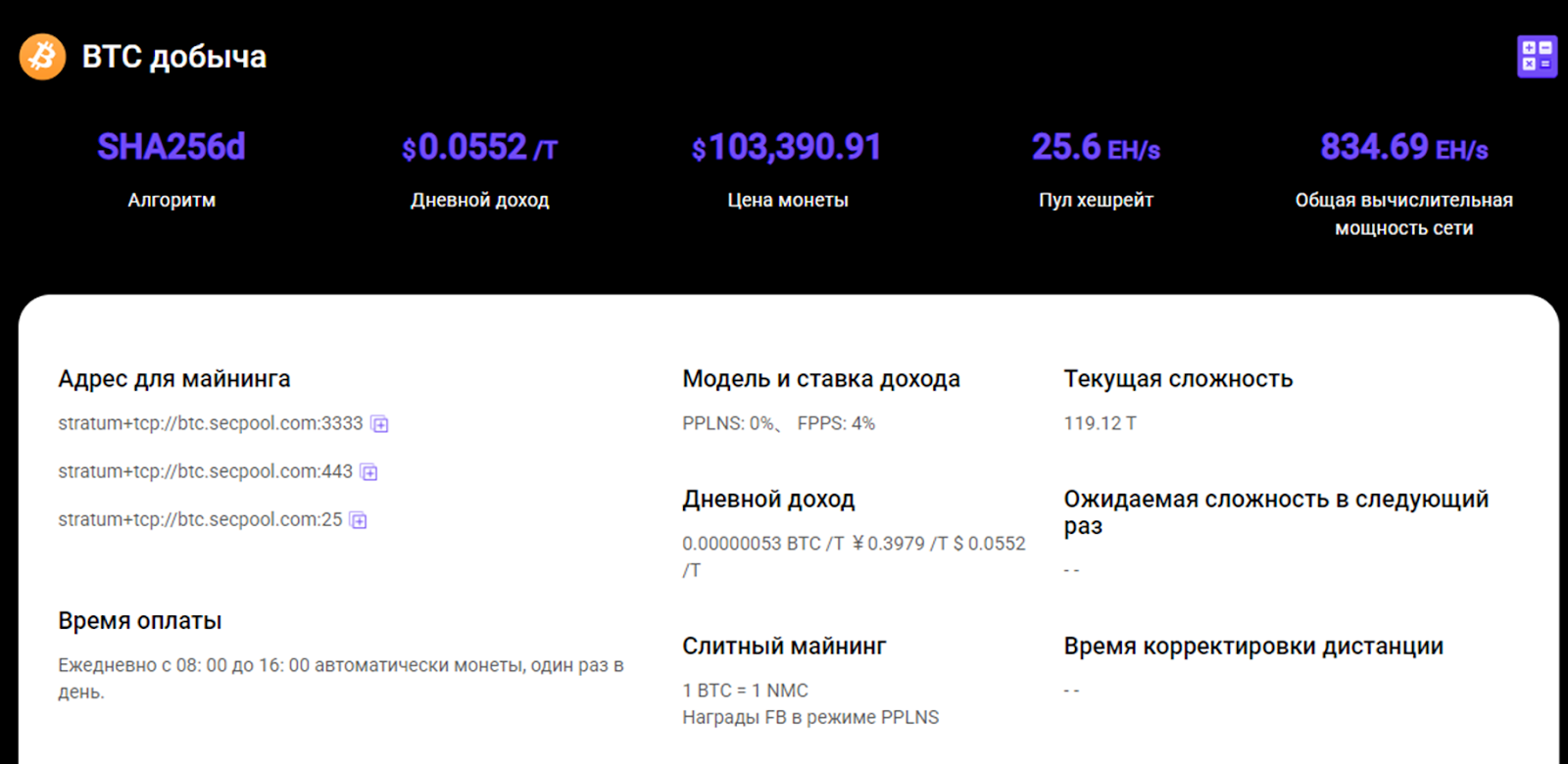The image size is (1568, 764).
Task: Click the 'Слитный майнинг' heading
Action: [784, 646]
